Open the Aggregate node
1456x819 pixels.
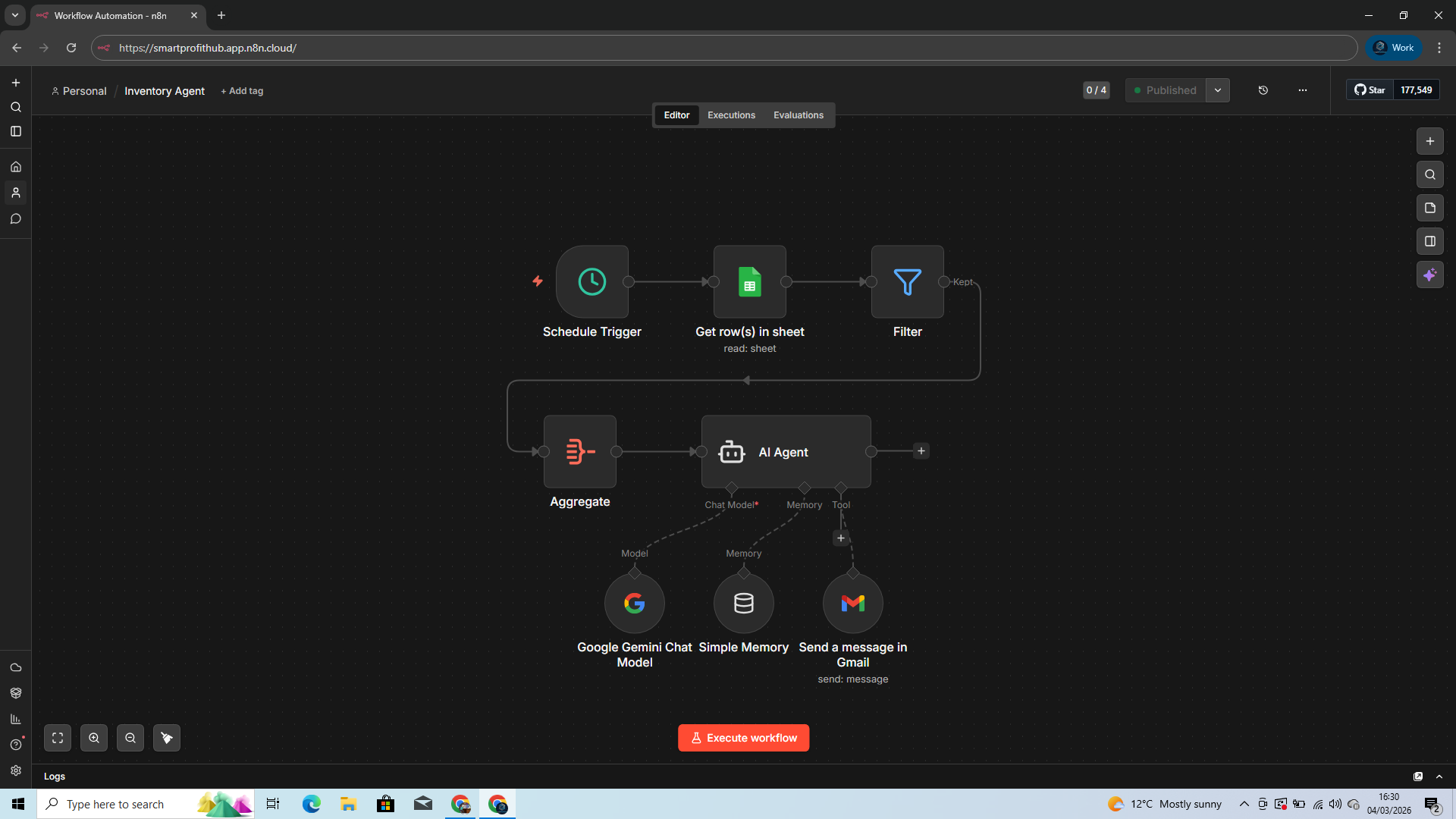[579, 452]
